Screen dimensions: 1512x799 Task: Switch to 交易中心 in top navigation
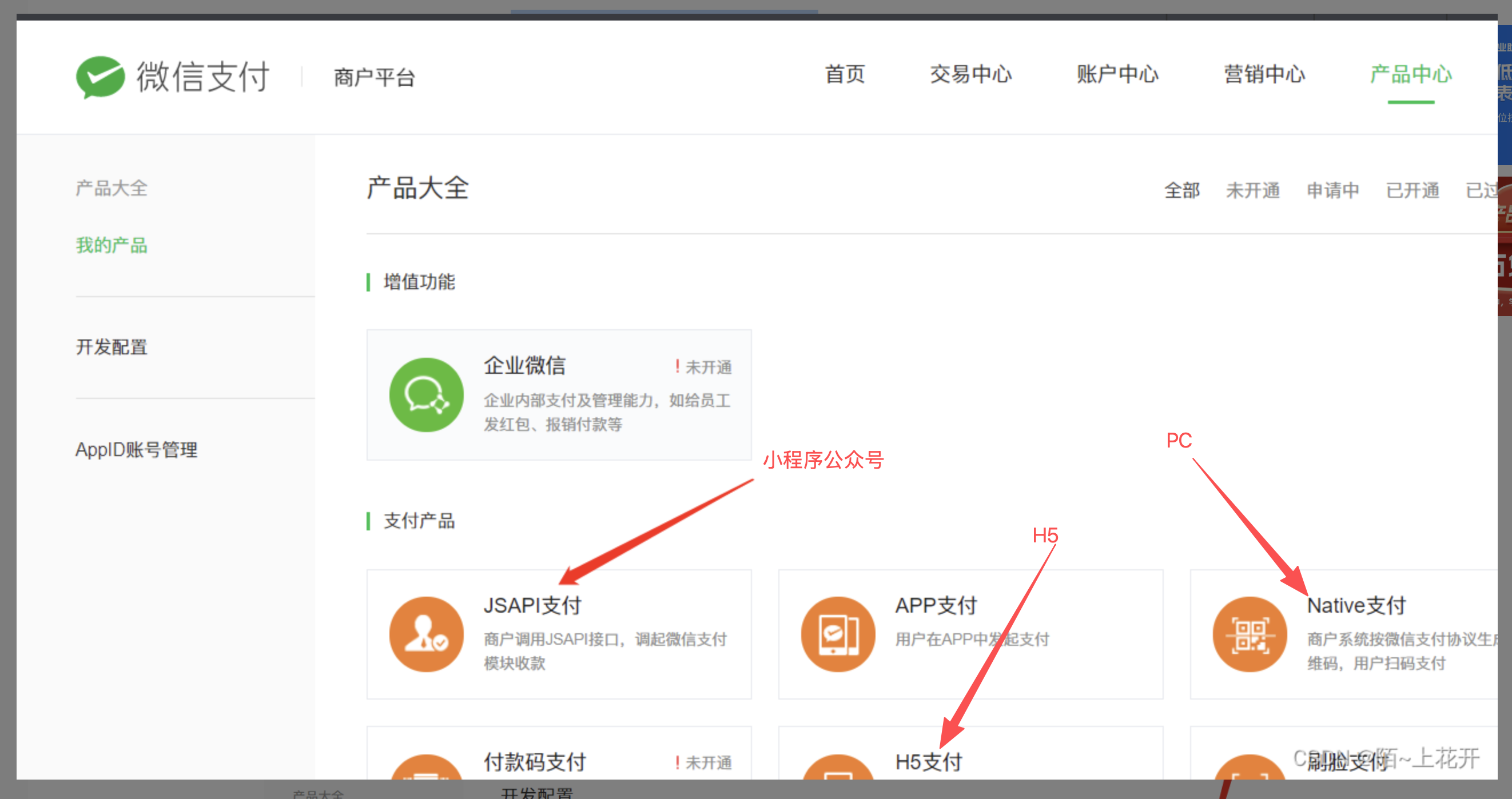(x=970, y=74)
